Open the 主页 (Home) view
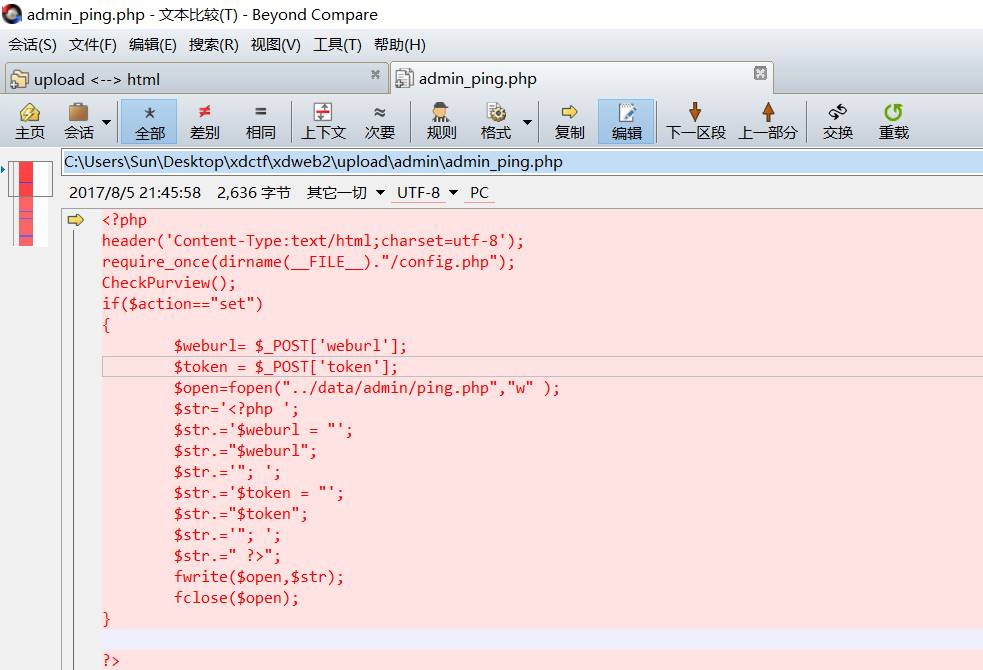The width and height of the screenshot is (983, 670). 29,120
